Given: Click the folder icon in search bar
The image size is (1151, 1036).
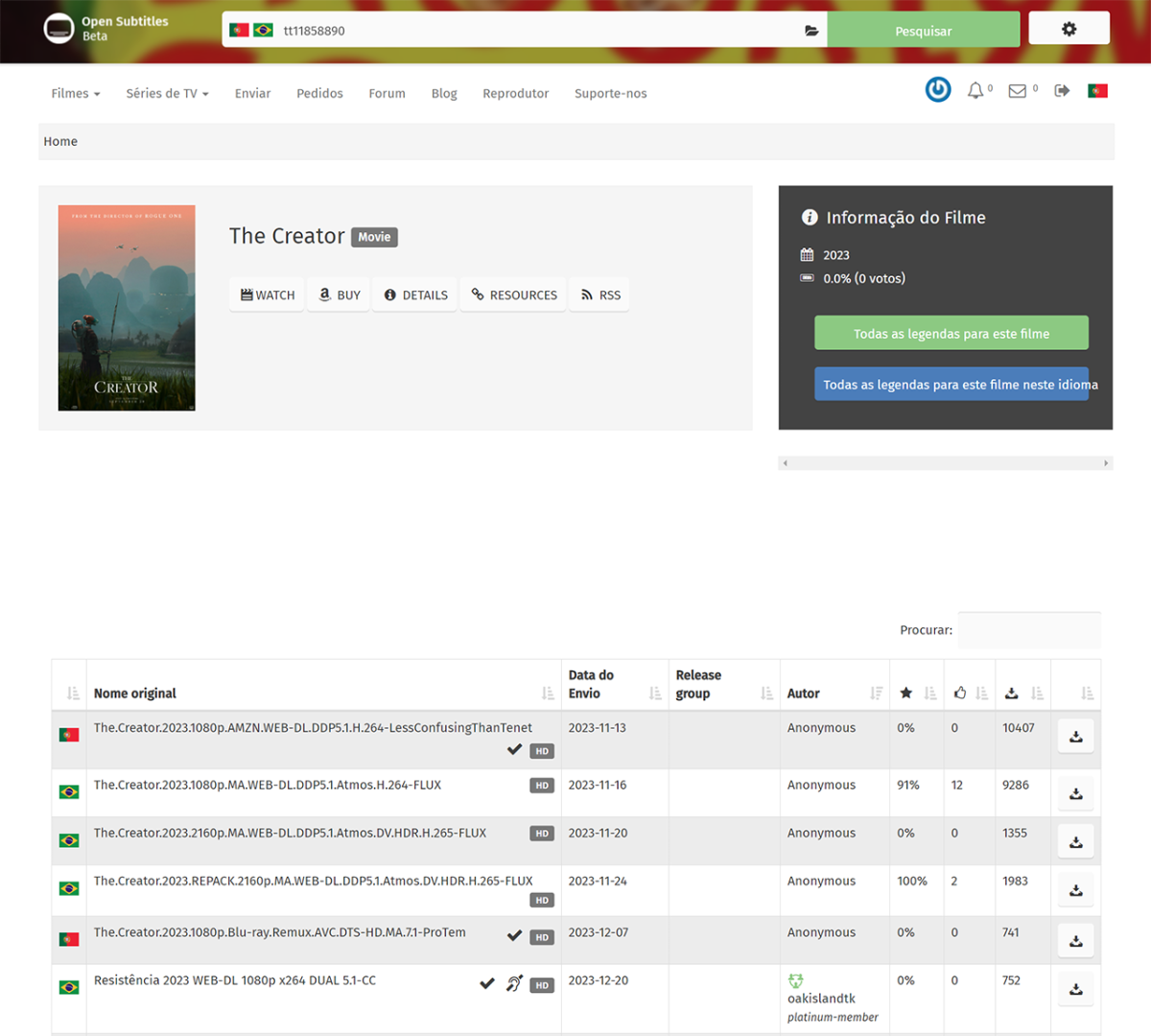Looking at the screenshot, I should [811, 31].
